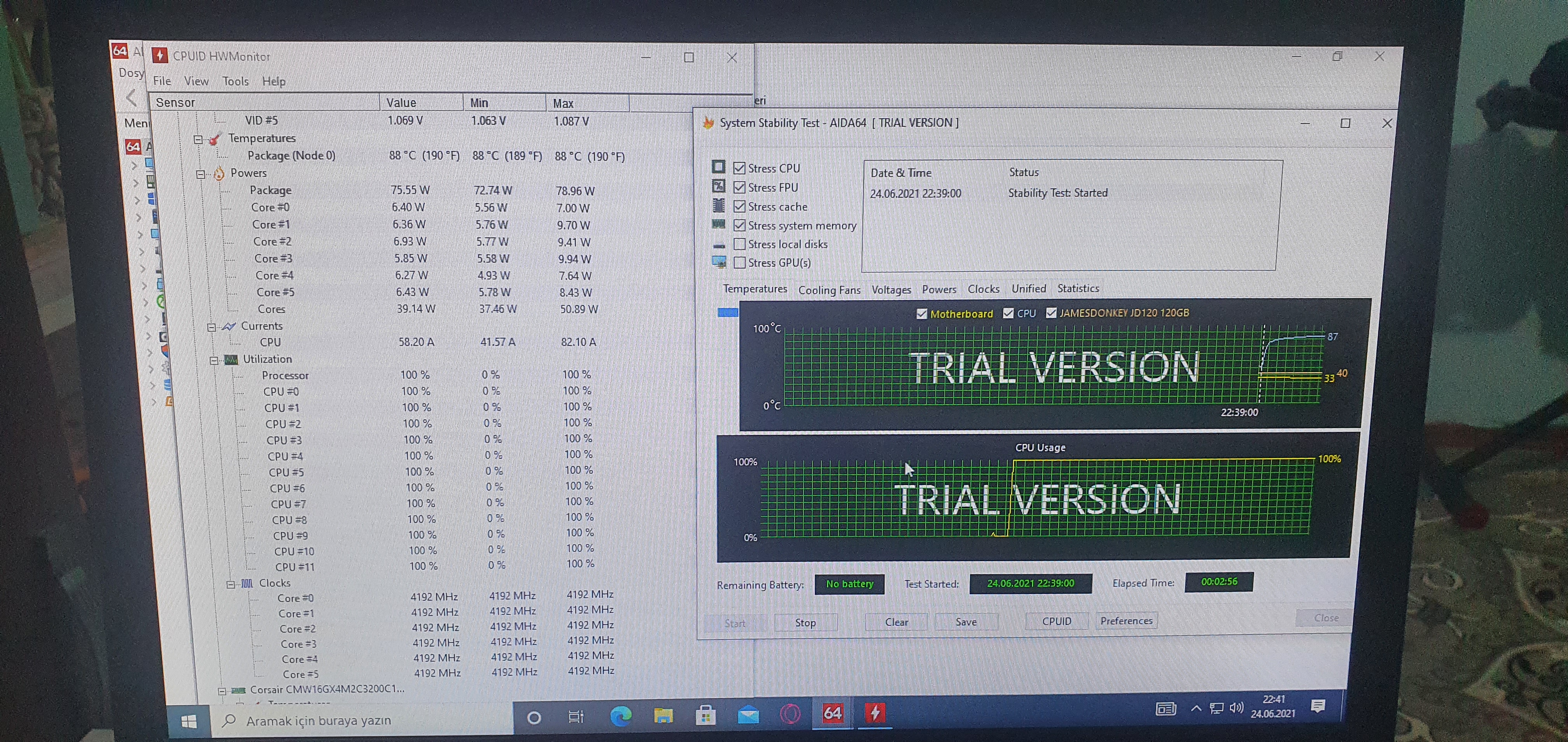The image size is (1568, 742).
Task: Uncheck the Stress FPU checkbox
Action: 740,187
